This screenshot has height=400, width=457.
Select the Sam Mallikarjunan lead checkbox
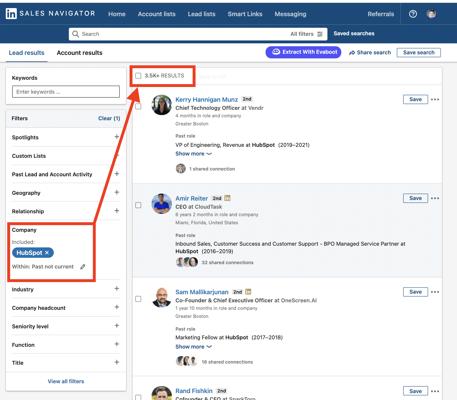point(138,299)
